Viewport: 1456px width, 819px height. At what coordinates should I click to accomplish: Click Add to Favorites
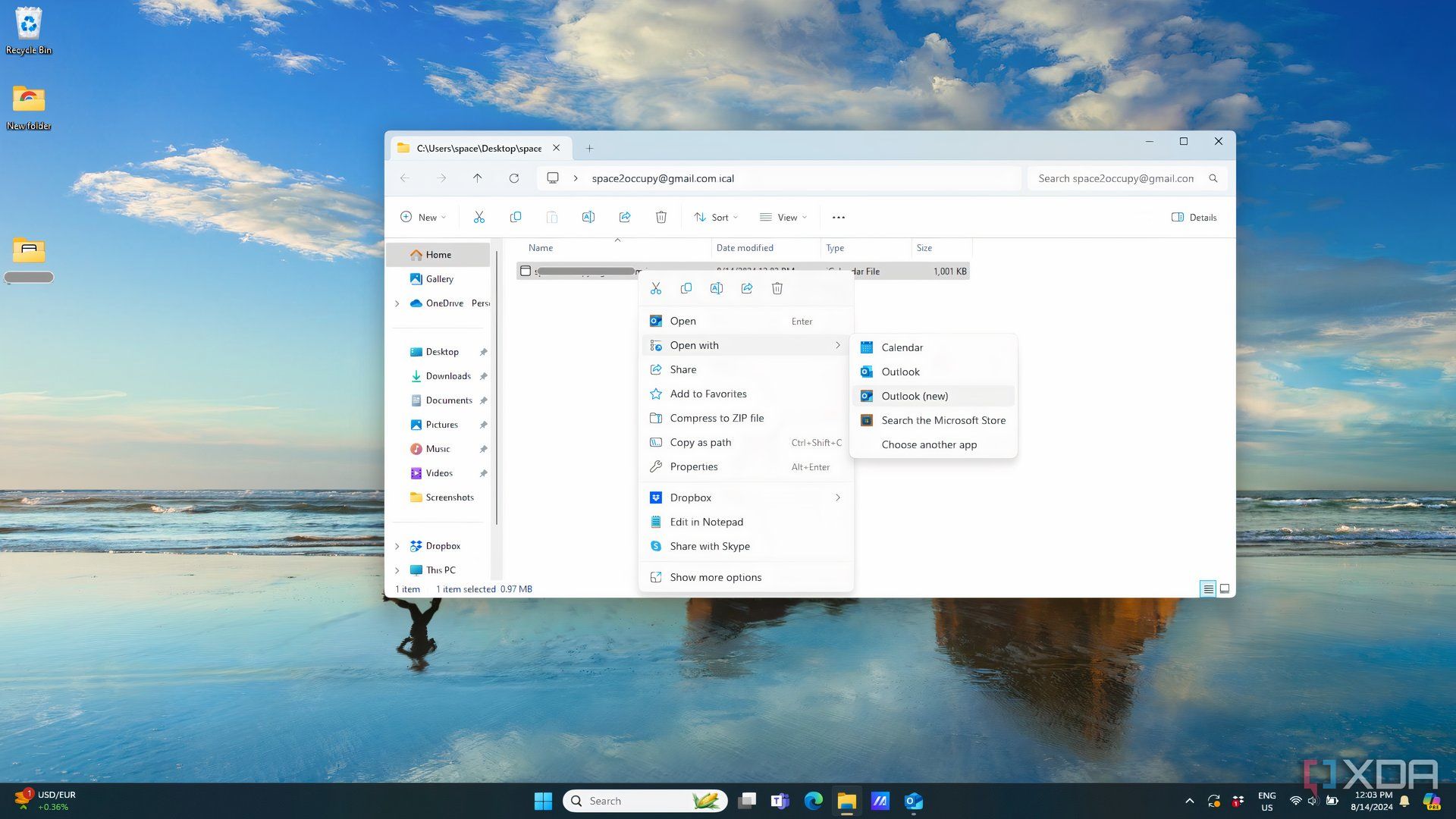click(x=747, y=394)
